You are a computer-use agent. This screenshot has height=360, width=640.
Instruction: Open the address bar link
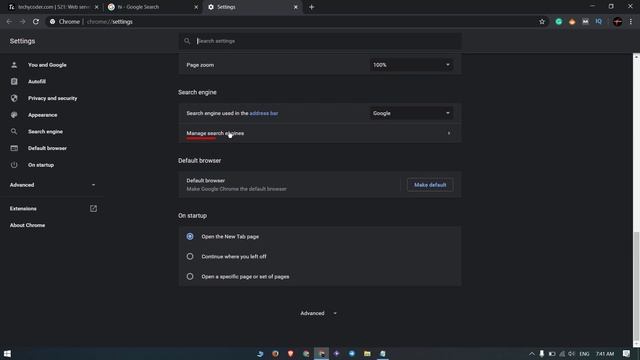(264, 113)
